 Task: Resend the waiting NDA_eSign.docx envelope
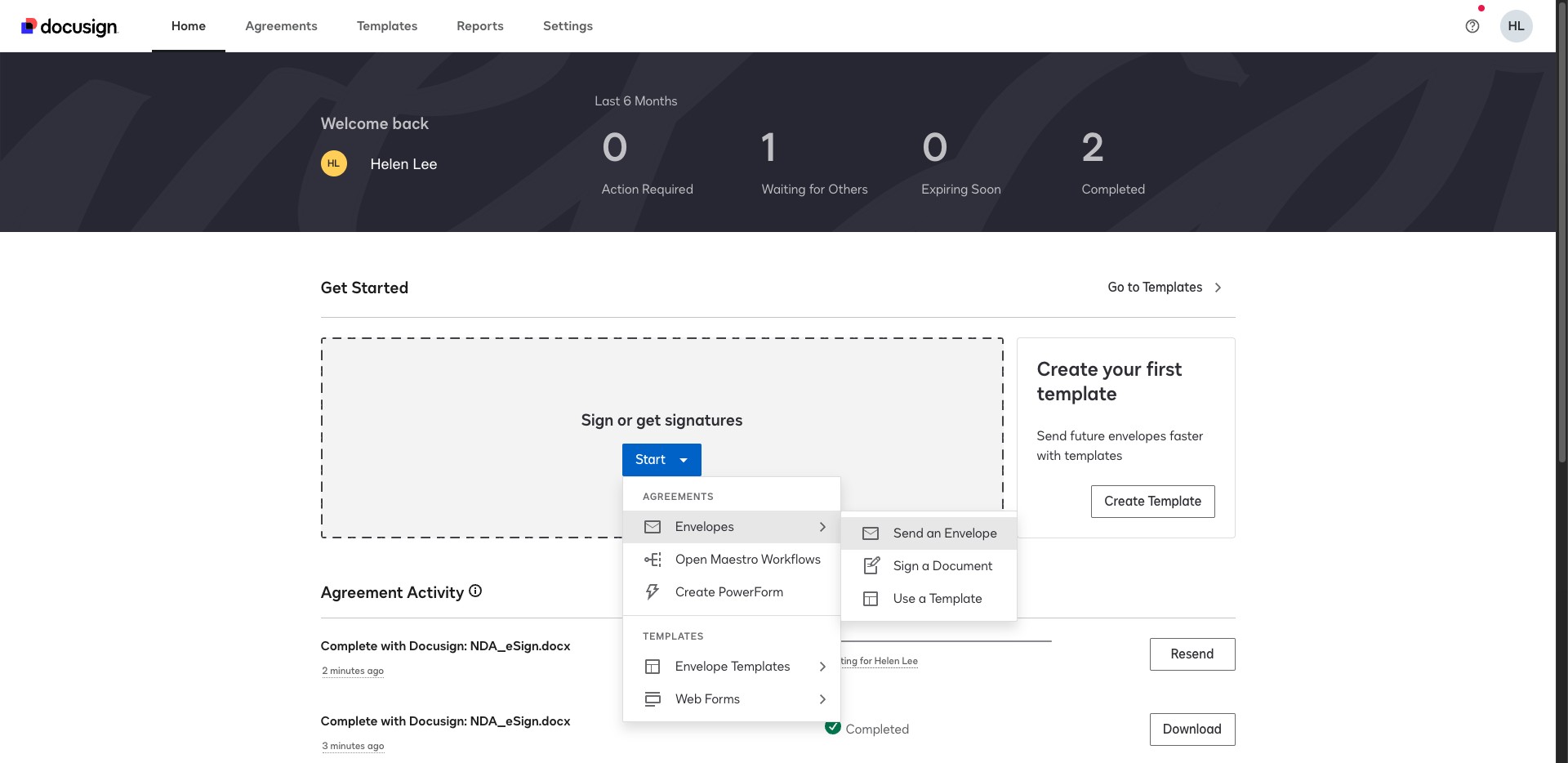[1192, 654]
